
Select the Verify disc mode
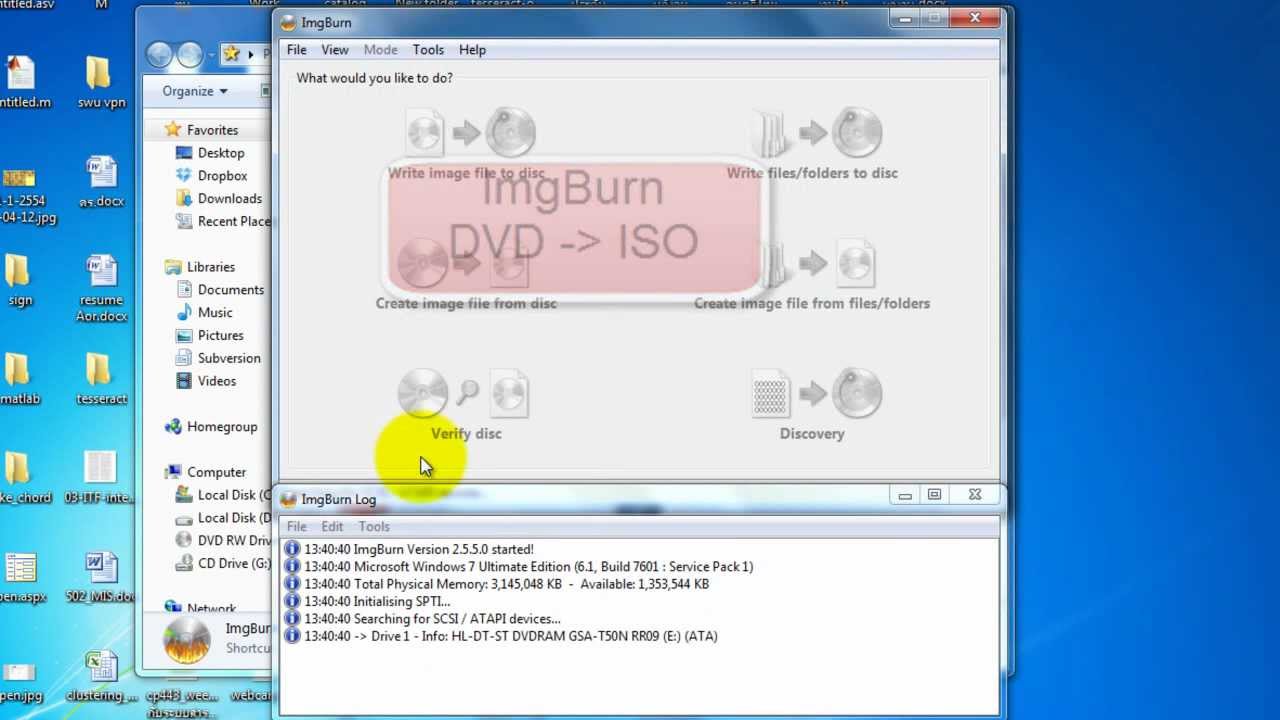coord(466,405)
